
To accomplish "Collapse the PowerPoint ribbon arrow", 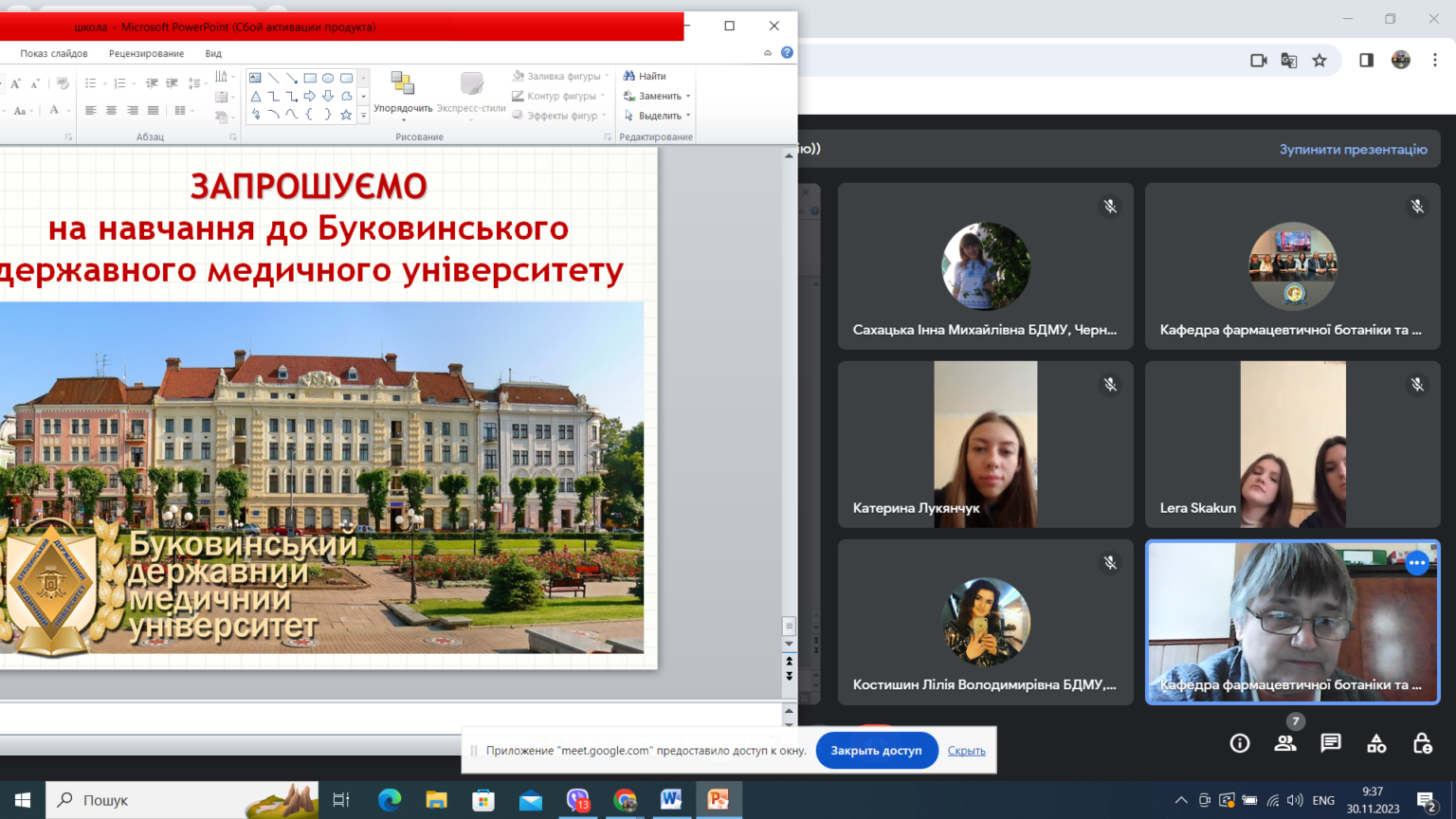I will pos(768,53).
